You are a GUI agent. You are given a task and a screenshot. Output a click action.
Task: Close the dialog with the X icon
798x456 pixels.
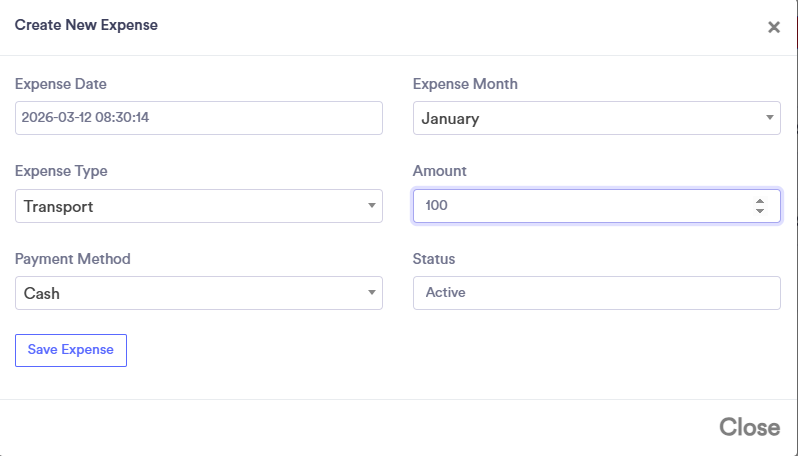click(x=773, y=27)
